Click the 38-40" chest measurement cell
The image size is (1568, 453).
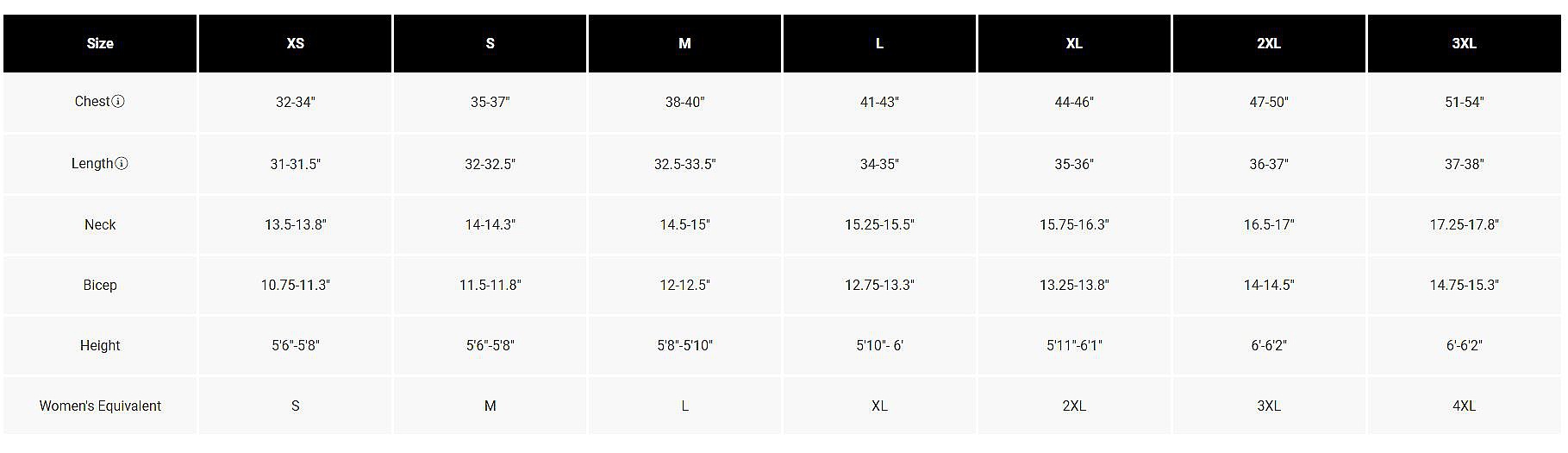coord(684,102)
